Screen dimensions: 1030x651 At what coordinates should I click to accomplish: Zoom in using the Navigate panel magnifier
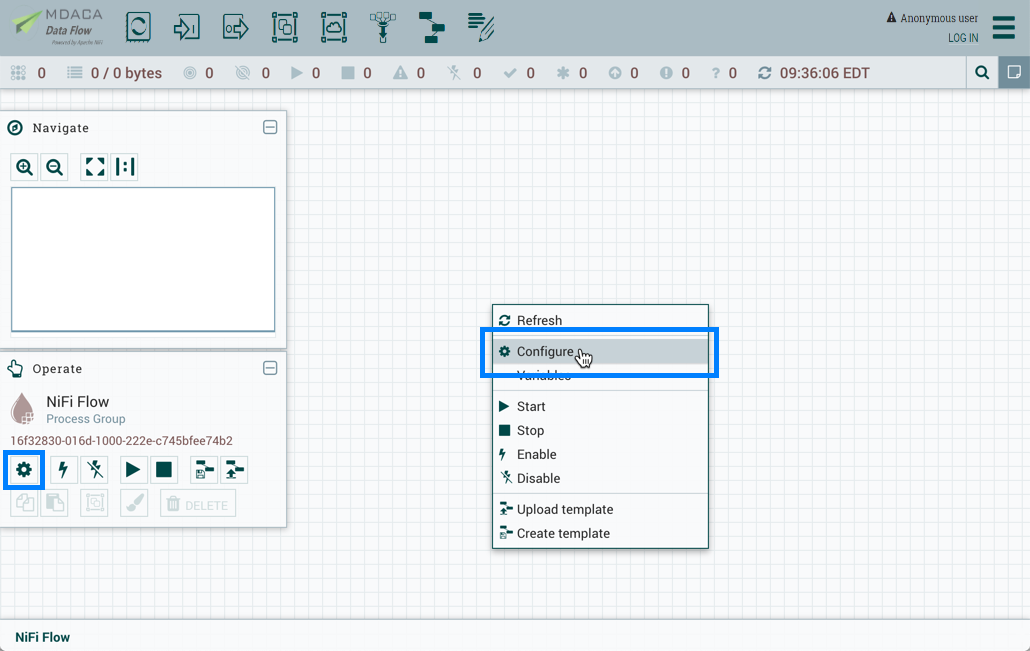(24, 167)
